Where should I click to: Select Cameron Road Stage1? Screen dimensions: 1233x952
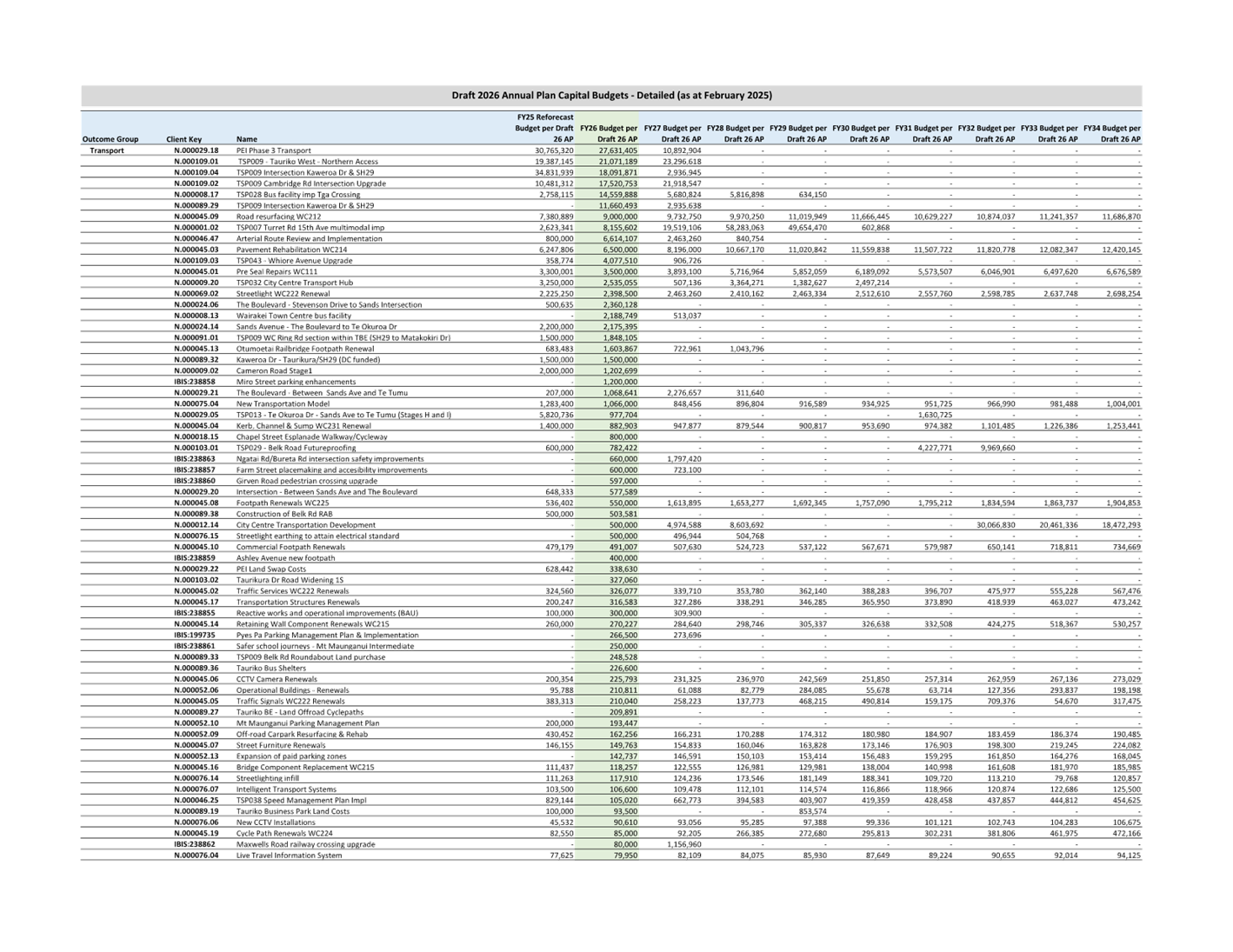[x=274, y=370]
